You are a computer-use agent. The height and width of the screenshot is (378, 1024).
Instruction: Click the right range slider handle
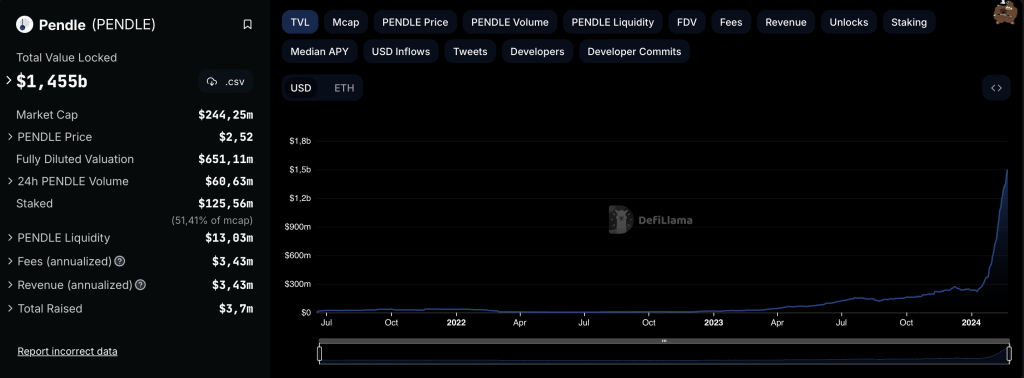[1009, 353]
